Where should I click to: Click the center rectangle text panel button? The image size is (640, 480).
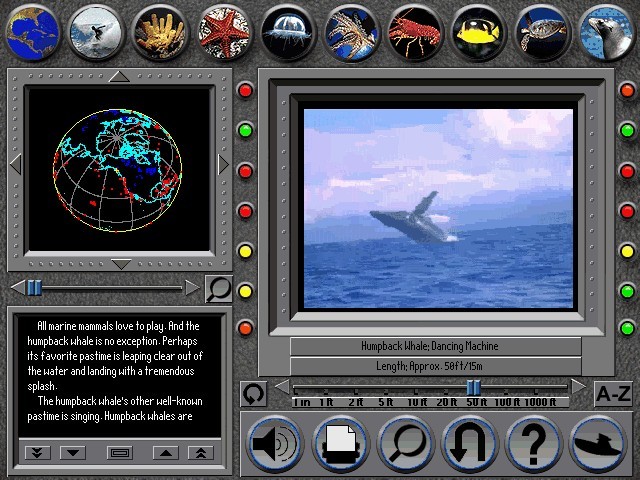tap(120, 453)
